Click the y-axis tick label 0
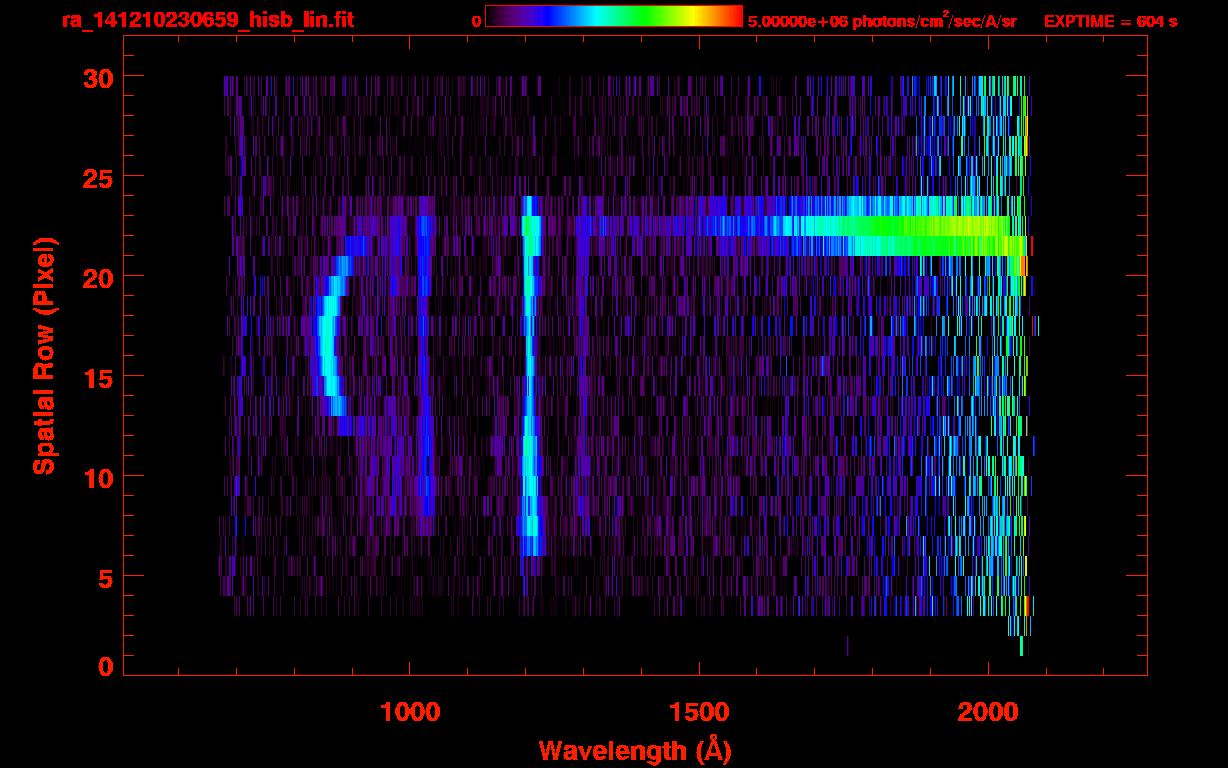The image size is (1228, 768). [x=103, y=666]
